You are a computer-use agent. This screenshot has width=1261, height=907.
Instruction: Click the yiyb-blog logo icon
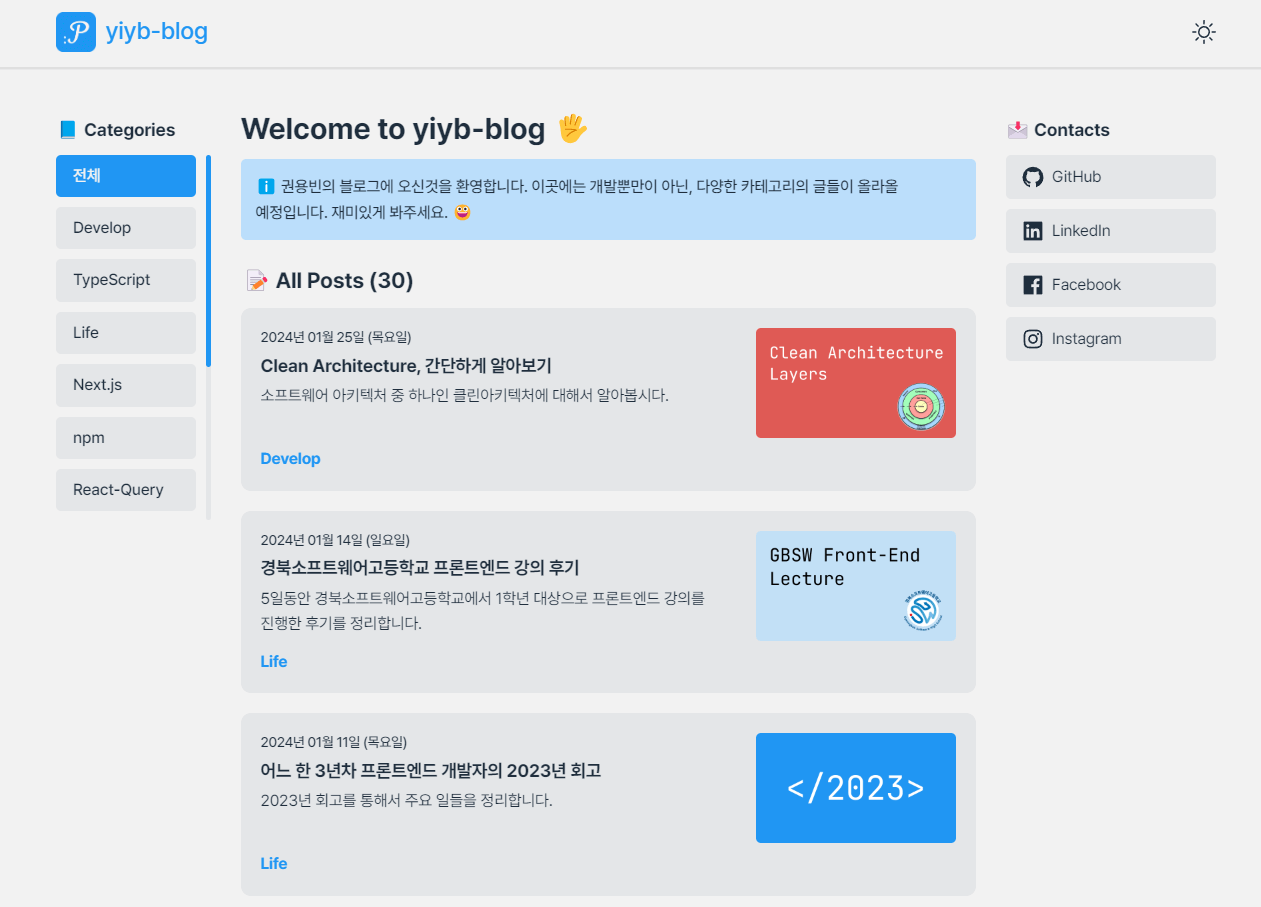point(76,32)
